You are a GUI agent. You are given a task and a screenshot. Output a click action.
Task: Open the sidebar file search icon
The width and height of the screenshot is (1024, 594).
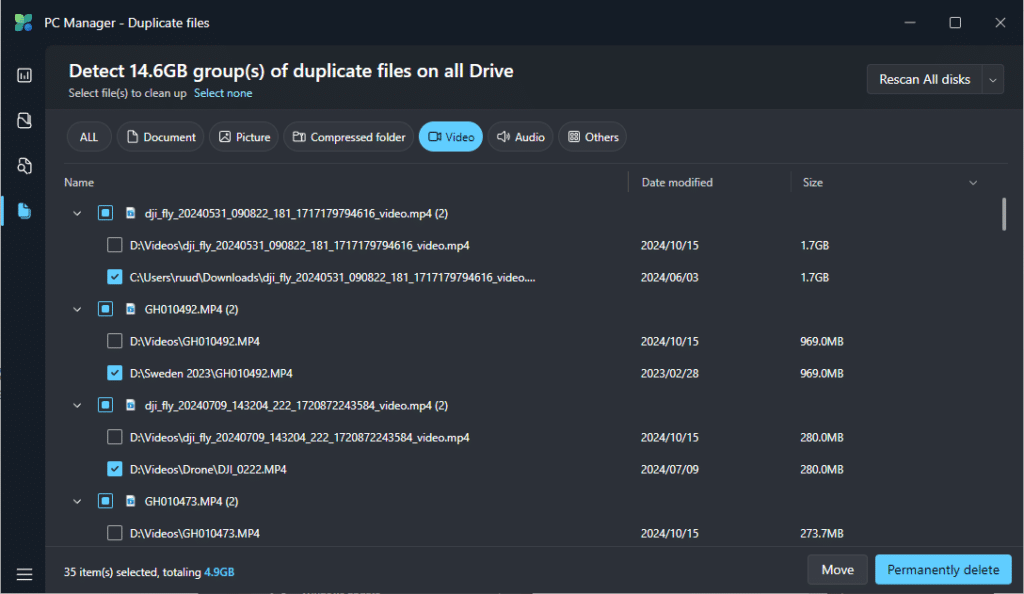24,166
